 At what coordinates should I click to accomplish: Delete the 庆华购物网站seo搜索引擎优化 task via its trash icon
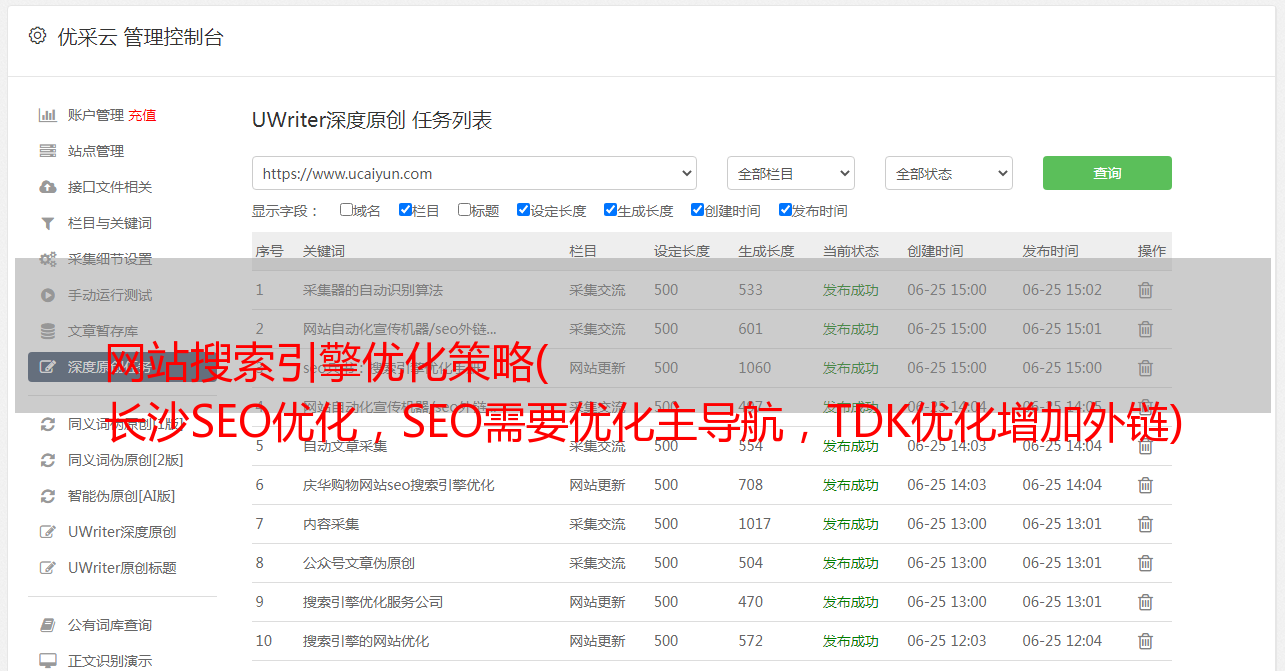1146,485
